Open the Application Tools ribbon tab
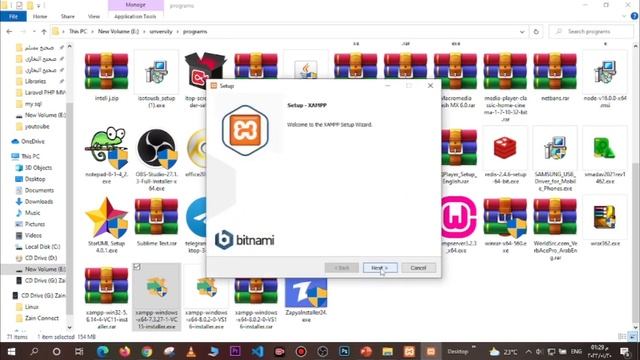 click(135, 16)
